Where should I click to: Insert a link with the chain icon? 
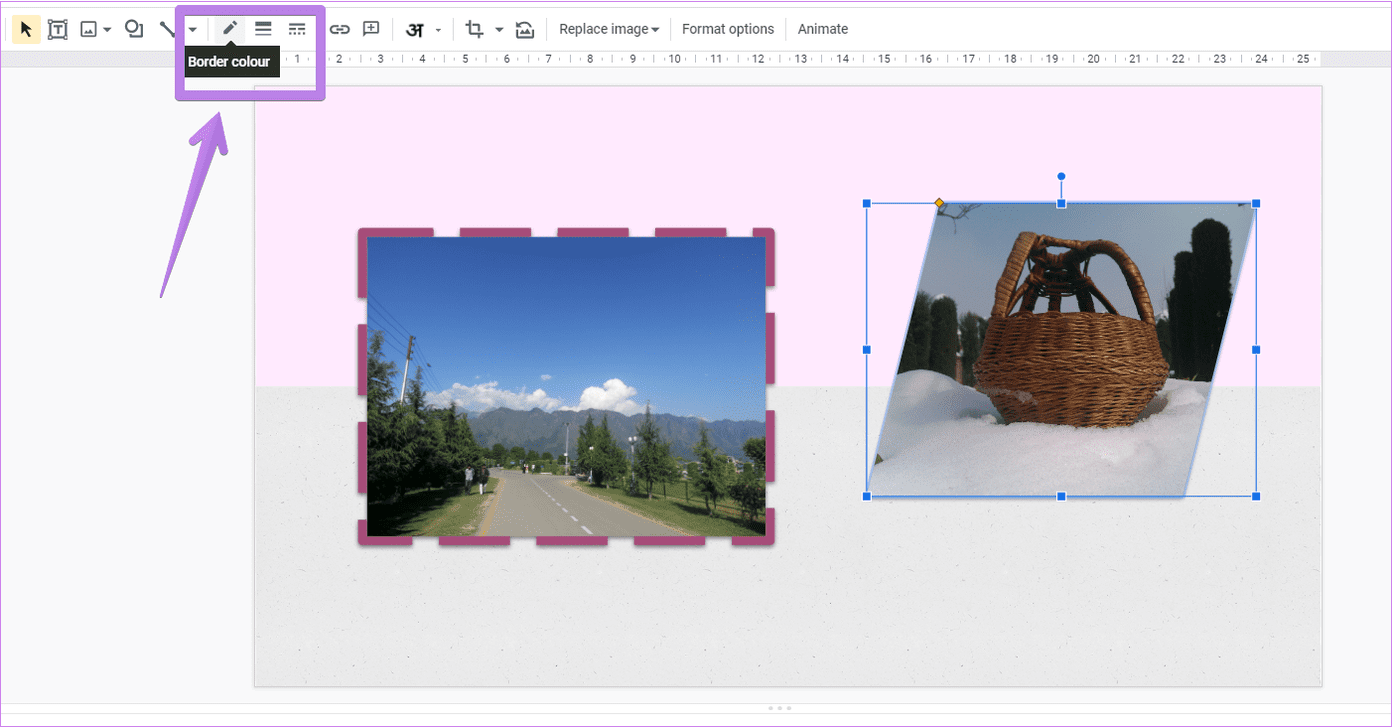pos(340,29)
